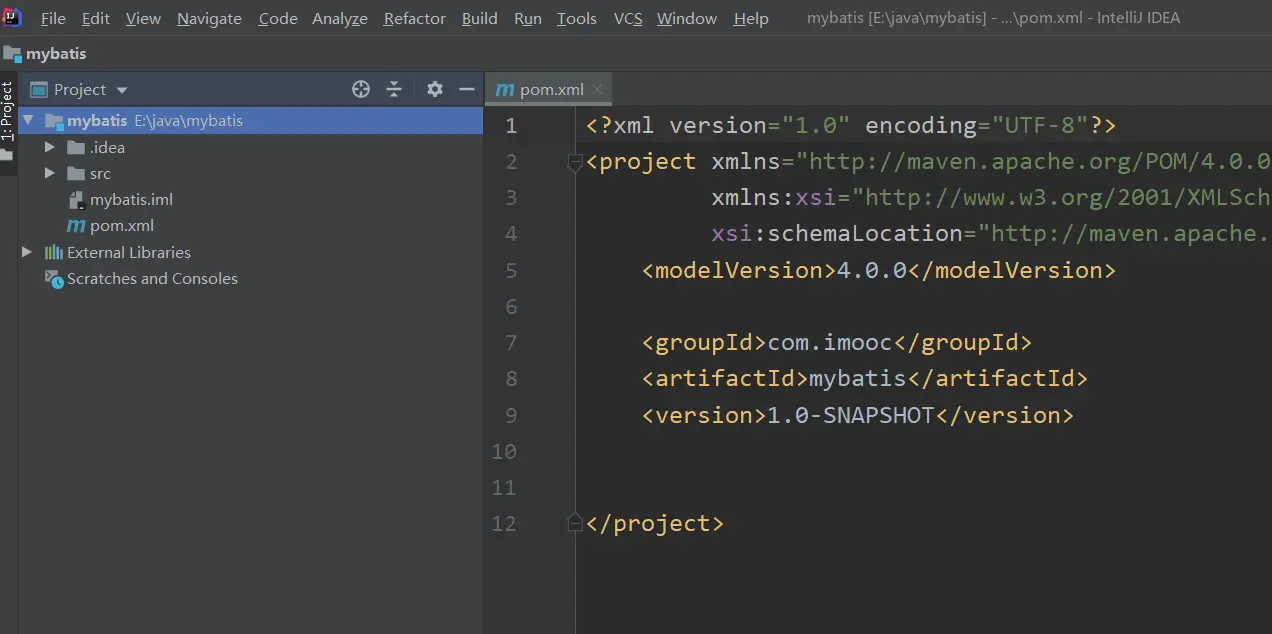Click on the artifactId line in editor
The width and height of the screenshot is (1272, 634).
[x=864, y=379]
